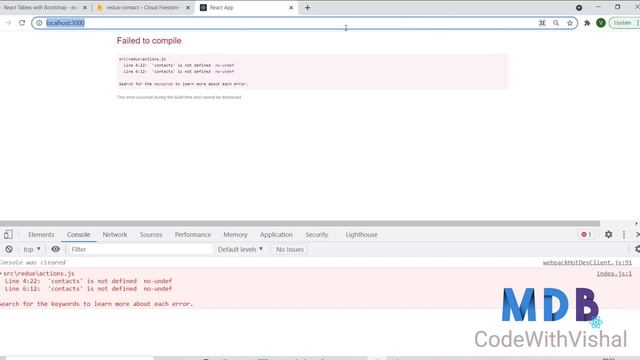
Task: Reload the localhost page
Action: tap(22, 23)
